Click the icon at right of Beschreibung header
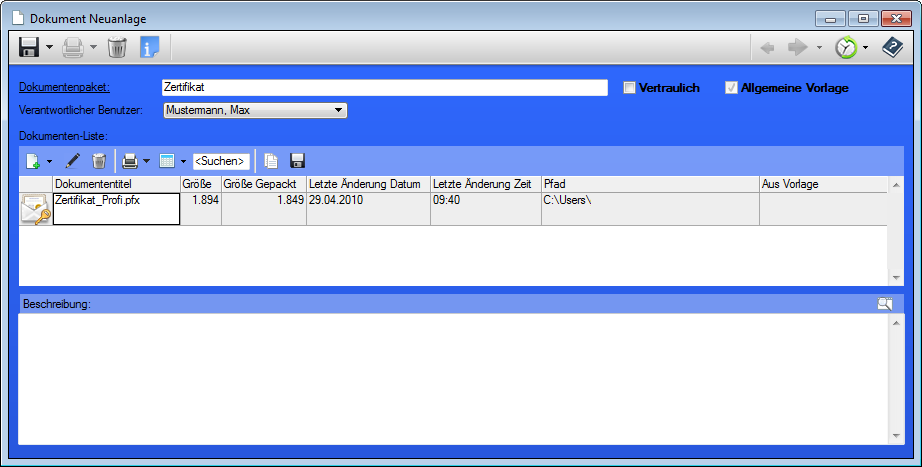 click(x=884, y=304)
